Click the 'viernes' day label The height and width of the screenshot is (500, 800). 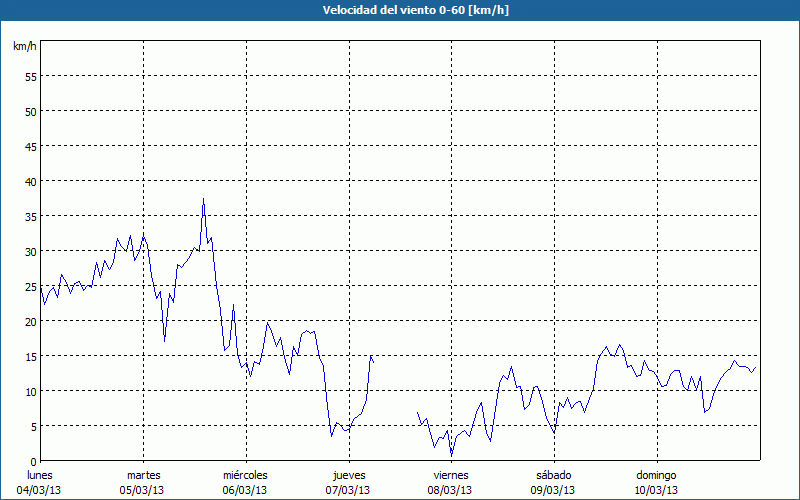tap(451, 475)
